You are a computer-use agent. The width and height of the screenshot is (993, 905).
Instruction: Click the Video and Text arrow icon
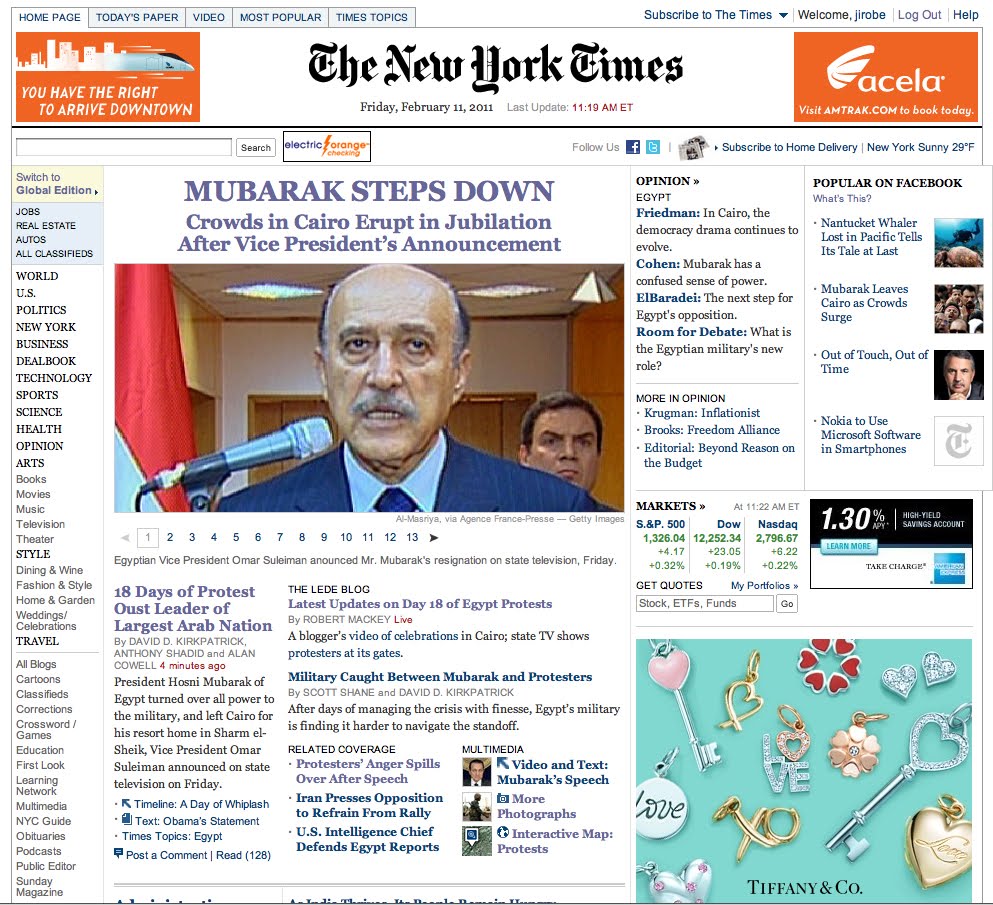coord(503,763)
